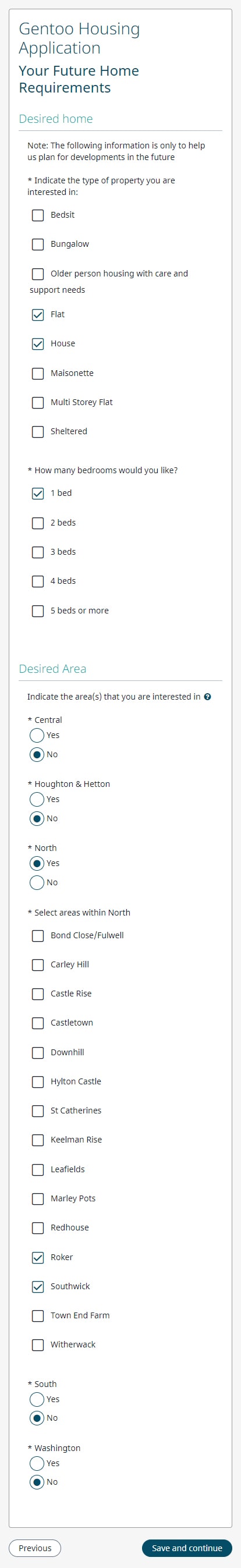
Task: Uncheck the Roker area
Action: (x=38, y=1257)
